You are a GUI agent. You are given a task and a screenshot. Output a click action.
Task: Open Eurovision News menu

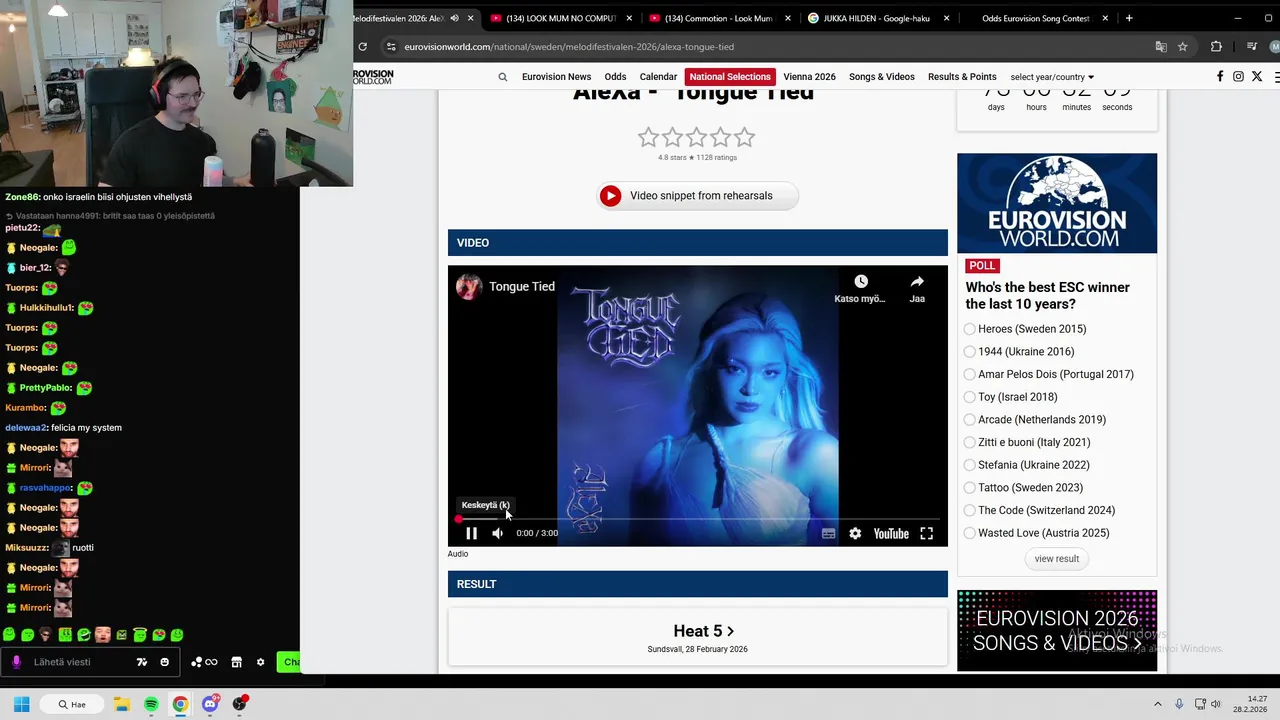coord(556,77)
